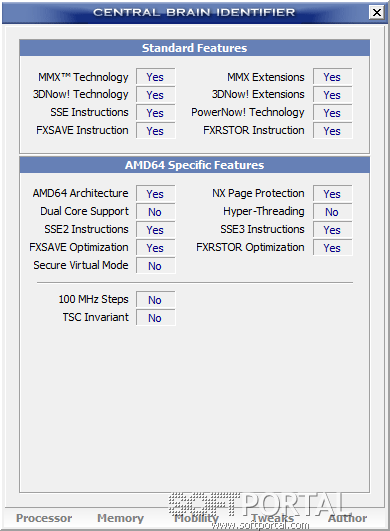This screenshot has height=531, width=390.
Task: Click the 3DNow! Extensions value field
Action: [332, 95]
